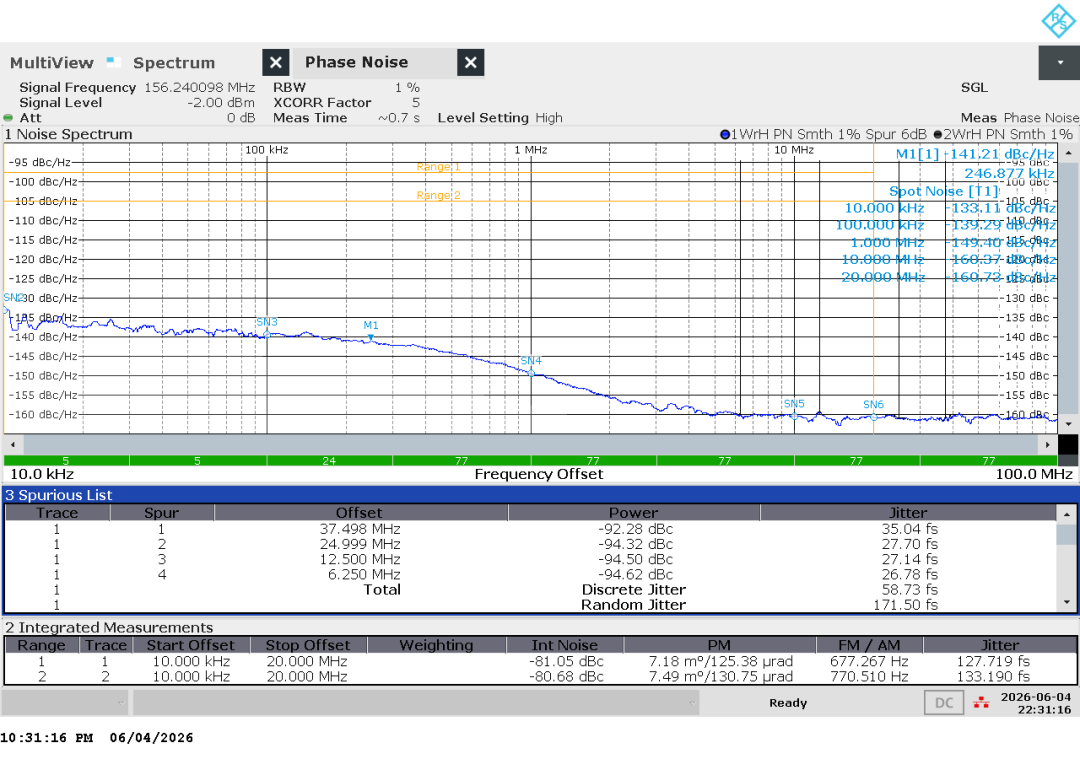Open the top-right dropdown arrow menu
This screenshot has width=1080, height=759.
1059,63
